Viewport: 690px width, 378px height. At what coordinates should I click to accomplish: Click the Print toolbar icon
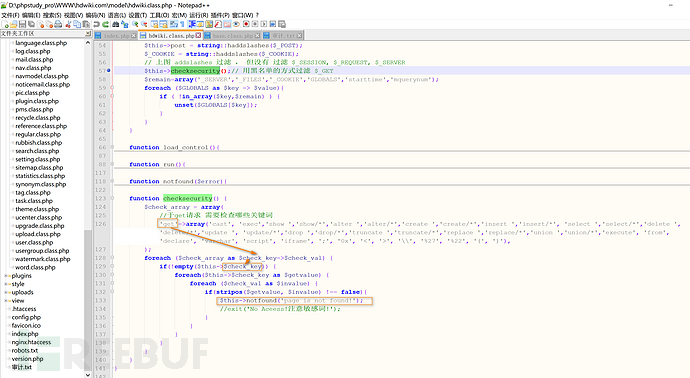coord(58,24)
